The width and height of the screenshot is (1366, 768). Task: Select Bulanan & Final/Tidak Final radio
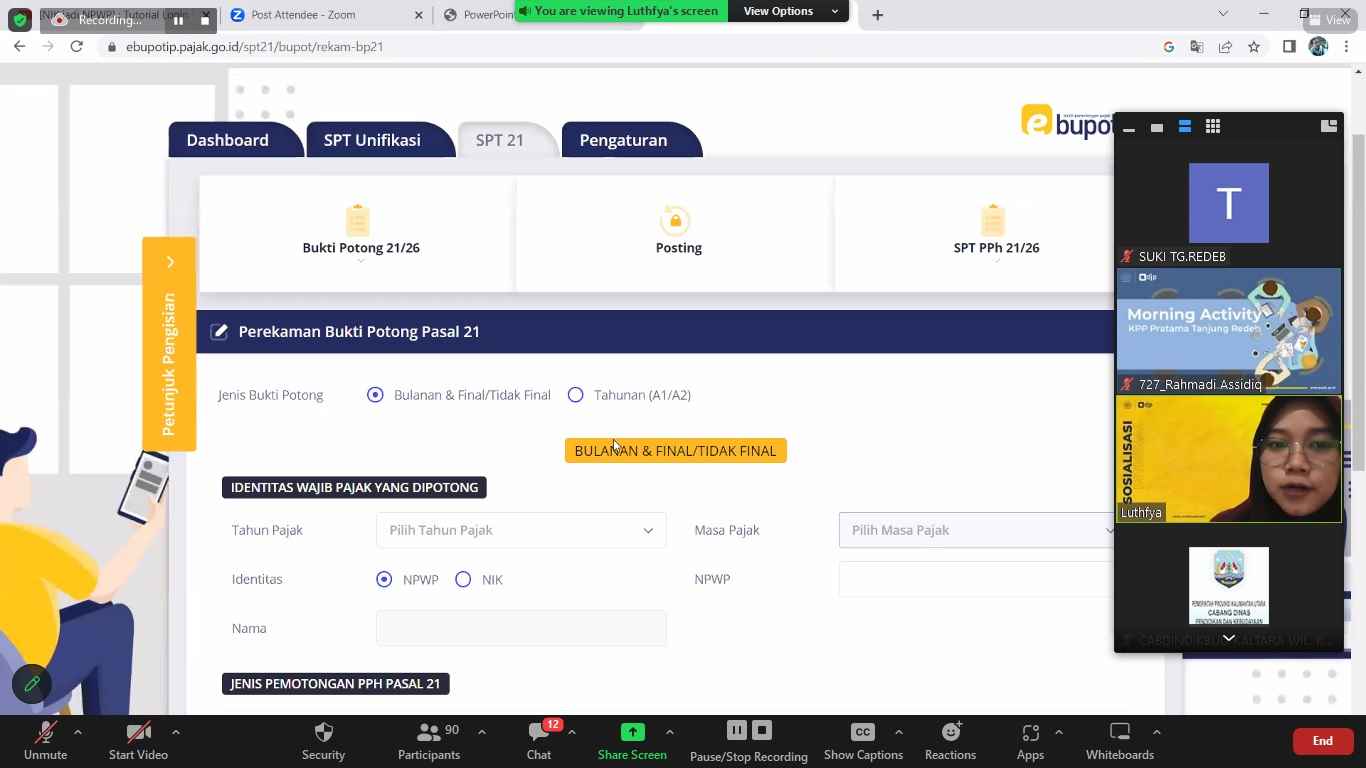tap(375, 395)
